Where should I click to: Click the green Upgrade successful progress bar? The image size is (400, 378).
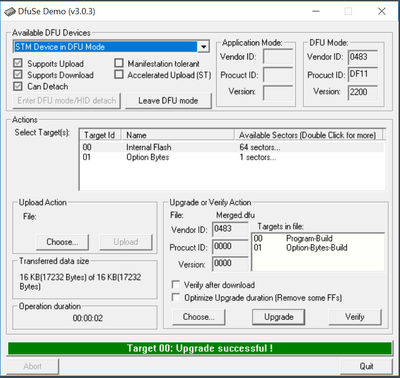point(200,348)
